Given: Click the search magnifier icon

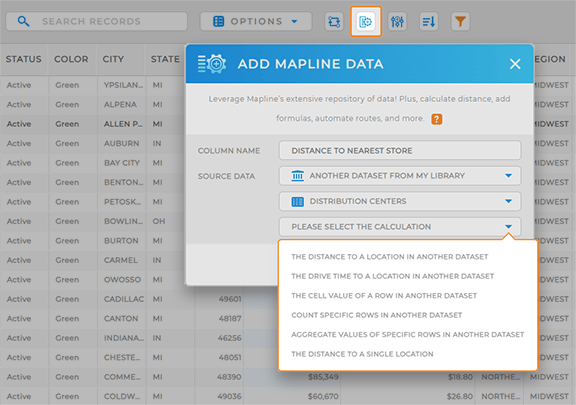Looking at the screenshot, I should [24, 21].
